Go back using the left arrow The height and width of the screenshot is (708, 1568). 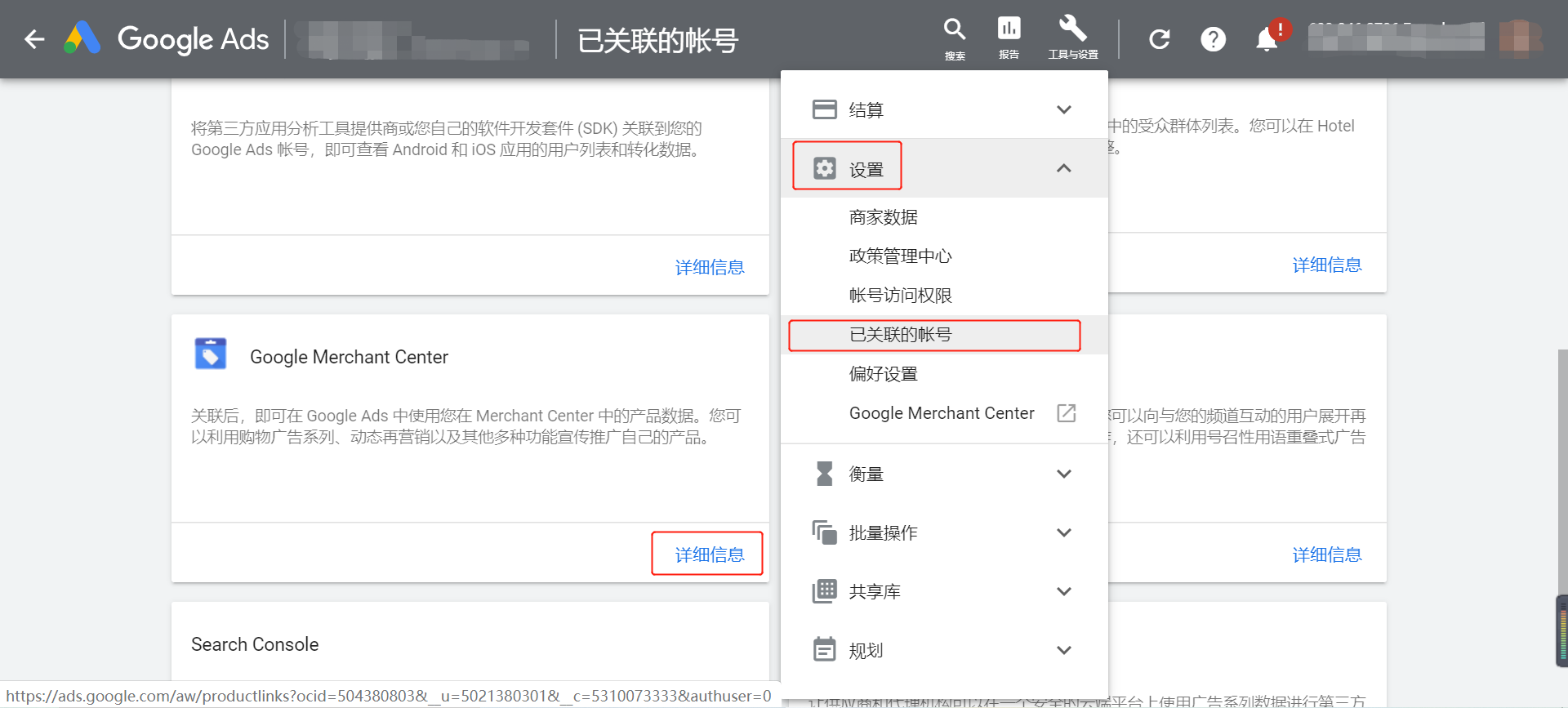click(x=34, y=39)
